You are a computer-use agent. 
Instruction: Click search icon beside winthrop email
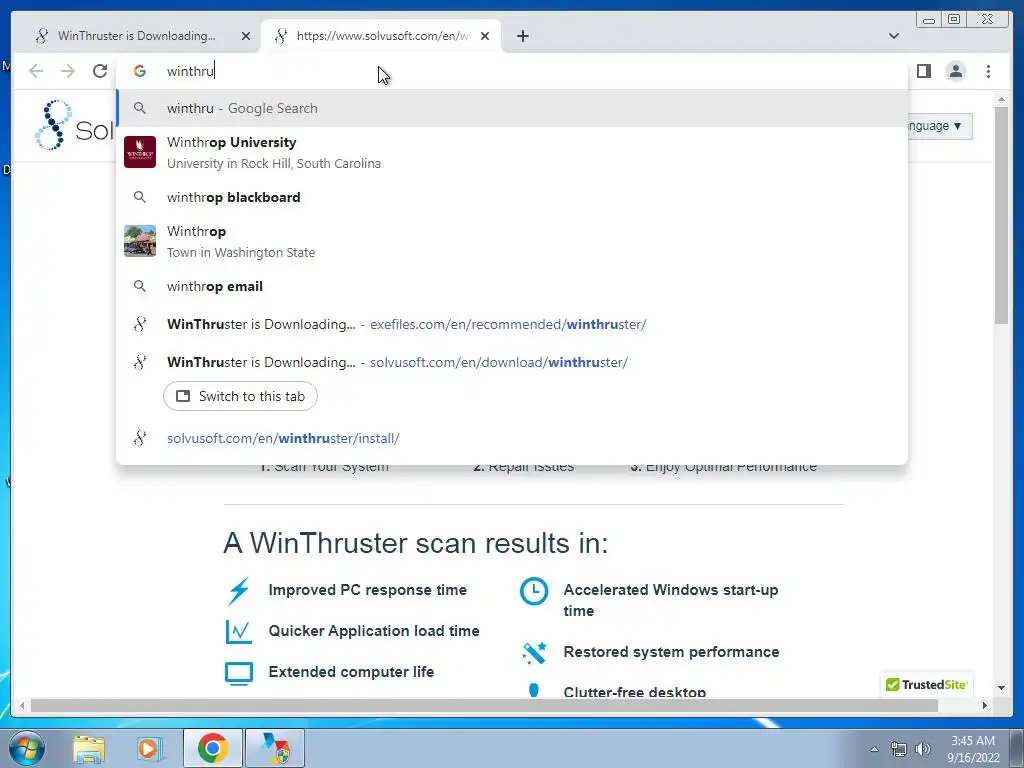point(140,286)
